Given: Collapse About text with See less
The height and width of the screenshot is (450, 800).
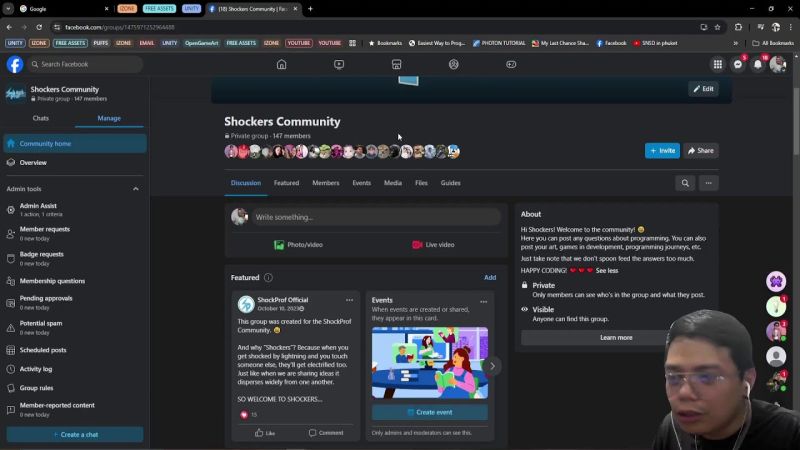Looking at the screenshot, I should tap(607, 270).
